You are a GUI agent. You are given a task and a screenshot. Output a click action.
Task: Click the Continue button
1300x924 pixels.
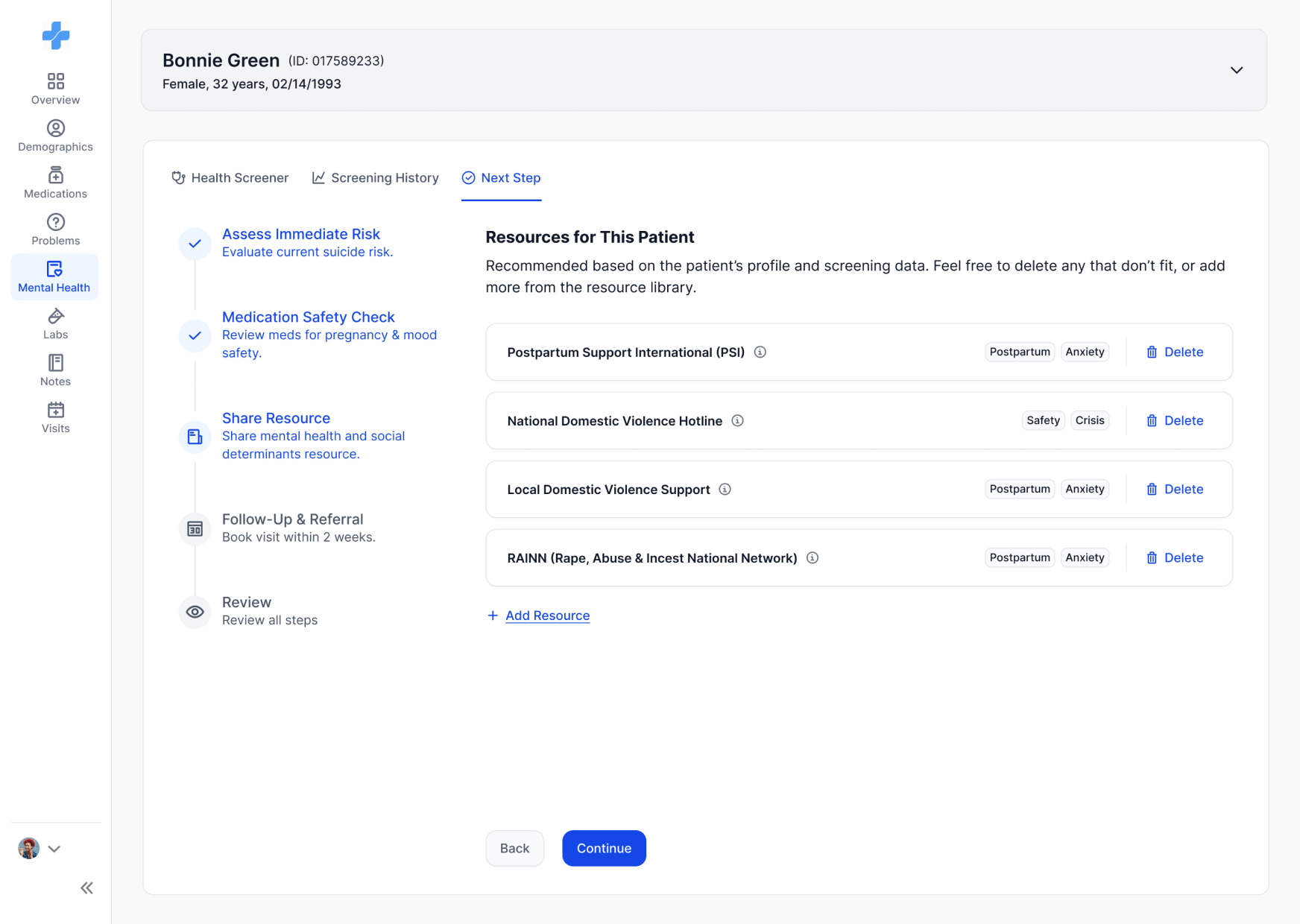[x=604, y=848]
